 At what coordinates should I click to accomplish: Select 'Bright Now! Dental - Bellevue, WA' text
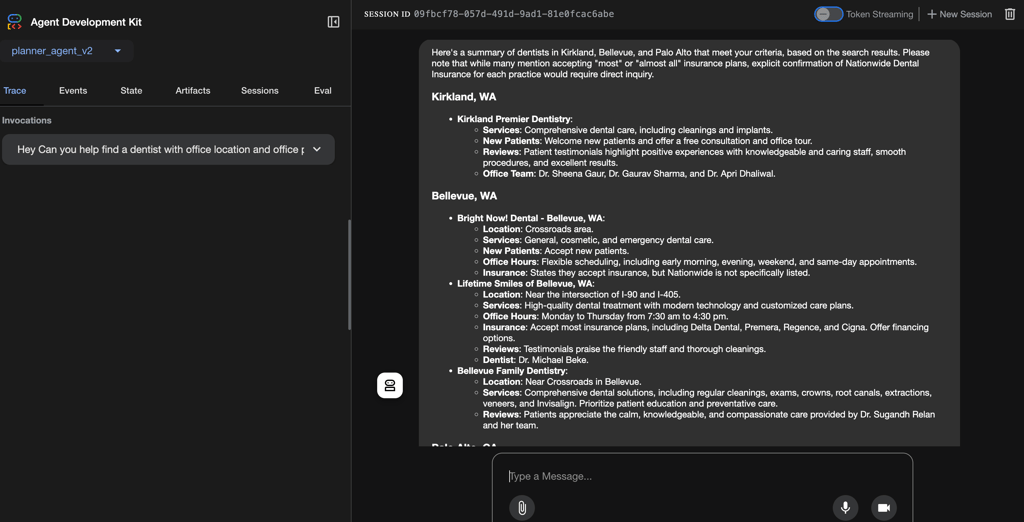[530, 218]
